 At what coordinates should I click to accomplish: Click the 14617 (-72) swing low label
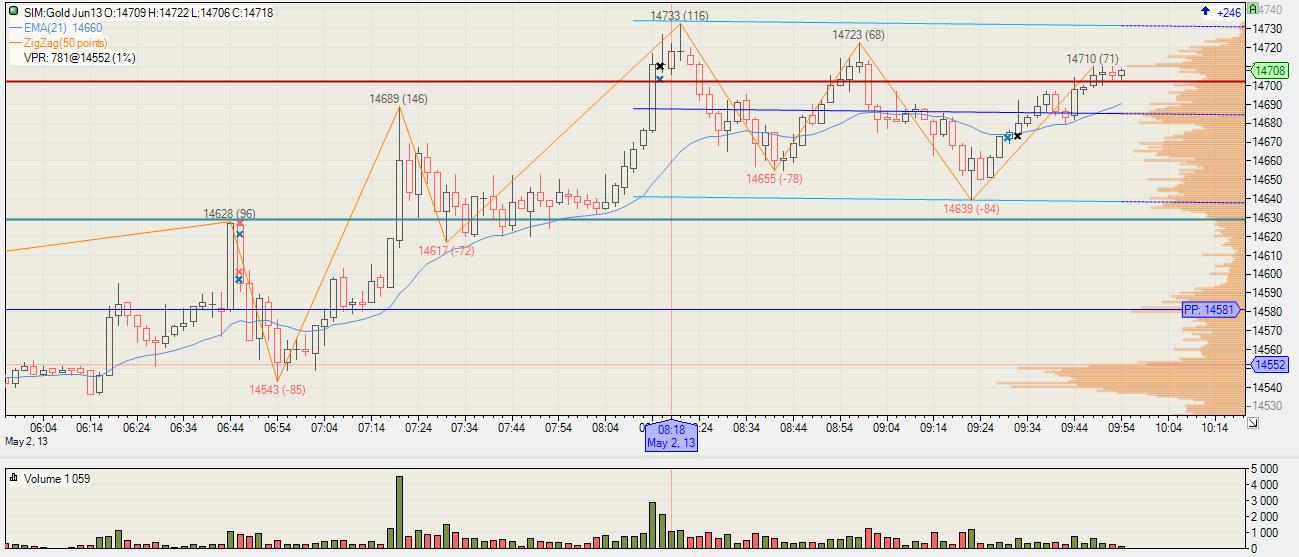(x=446, y=251)
